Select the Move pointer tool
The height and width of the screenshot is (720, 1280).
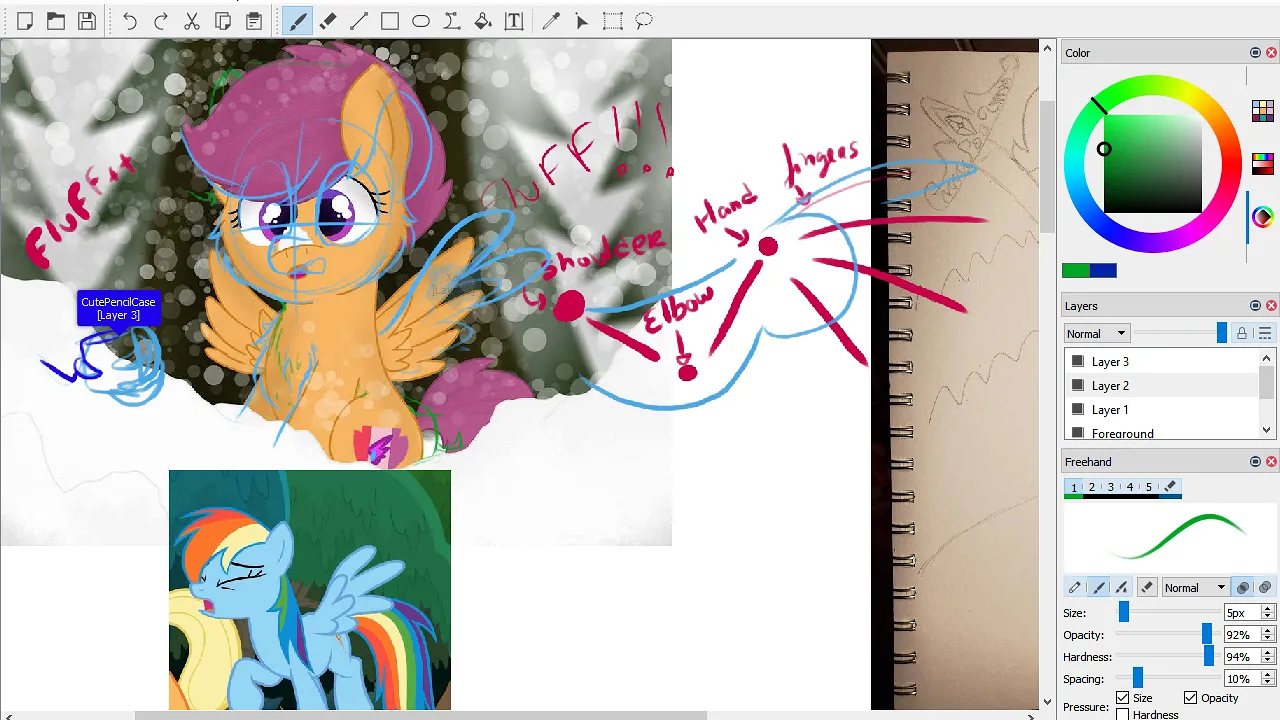coord(582,21)
